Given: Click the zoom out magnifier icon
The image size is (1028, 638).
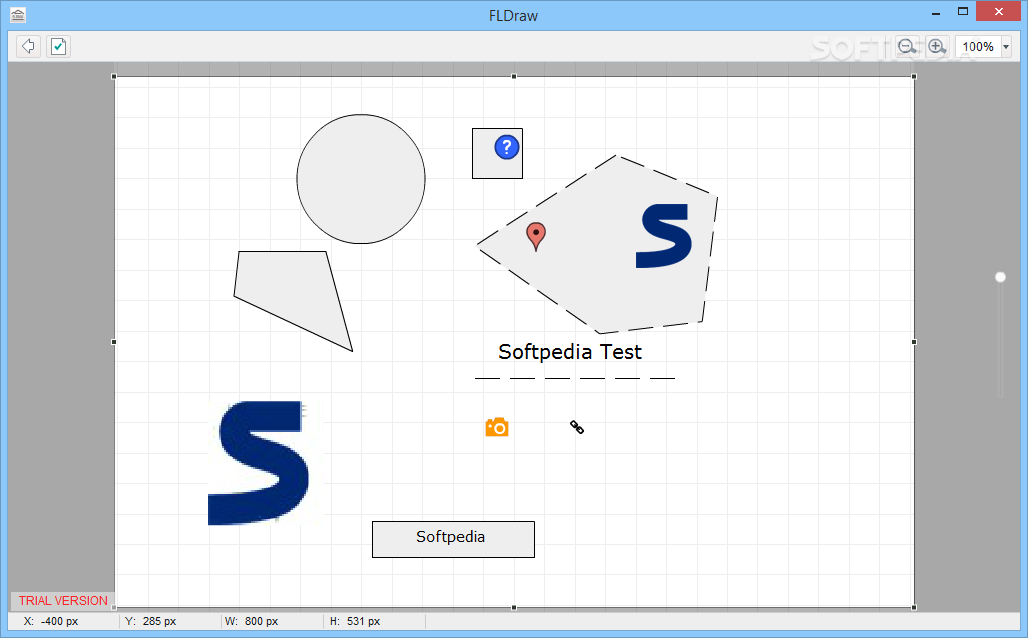Looking at the screenshot, I should click(907, 47).
